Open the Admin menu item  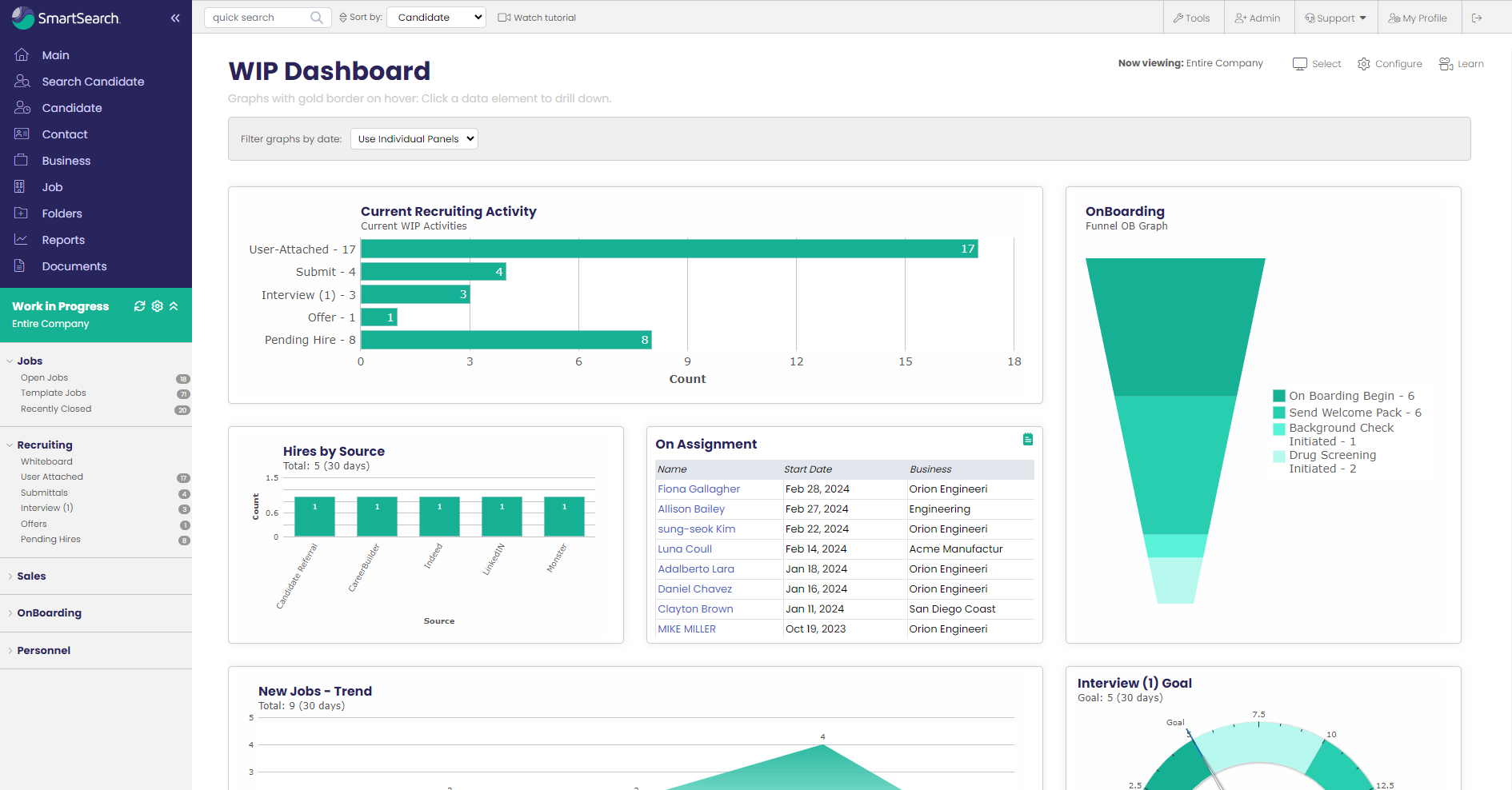[1258, 17]
